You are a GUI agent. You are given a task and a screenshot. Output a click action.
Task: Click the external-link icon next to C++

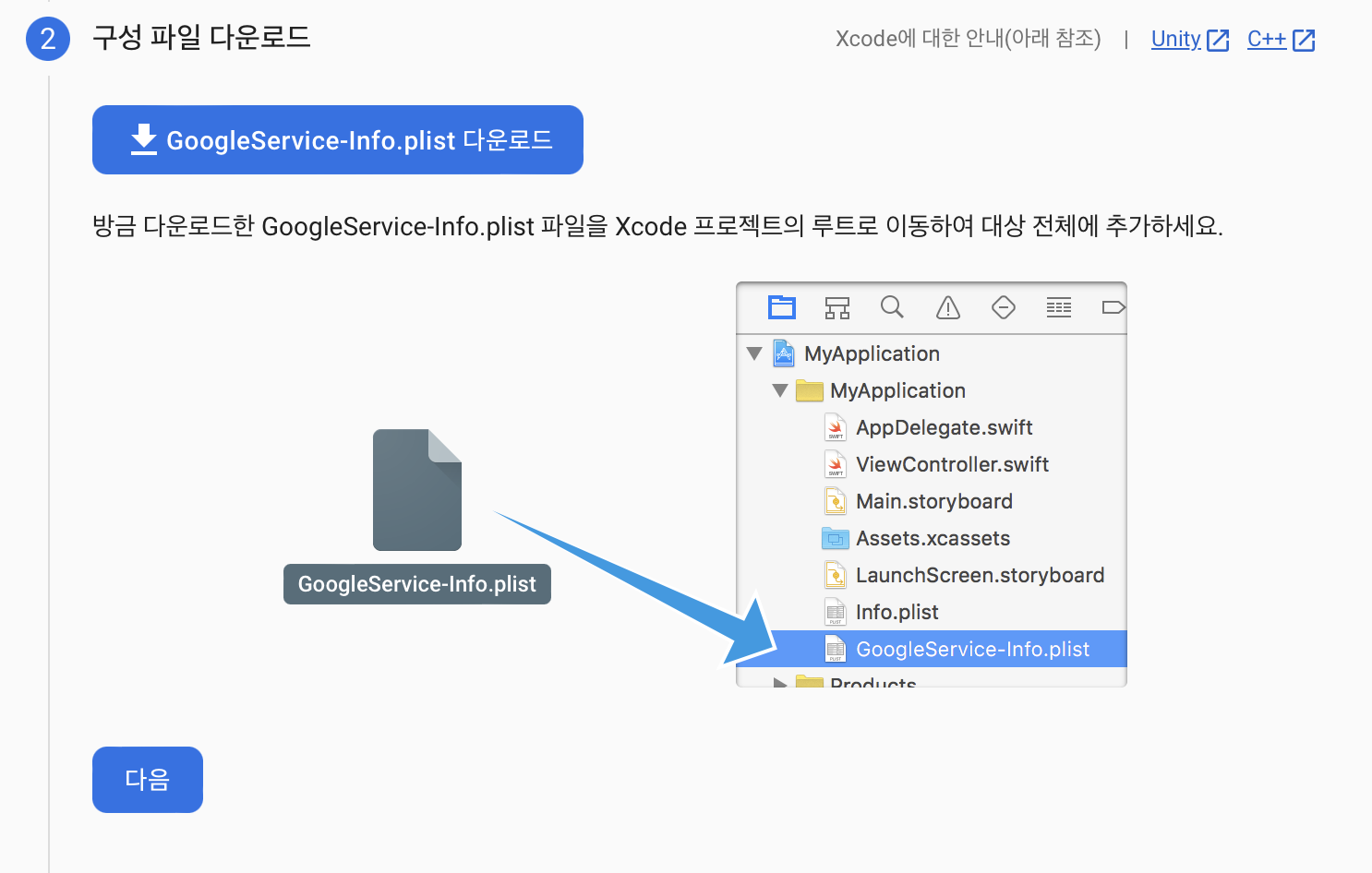click(x=1305, y=40)
